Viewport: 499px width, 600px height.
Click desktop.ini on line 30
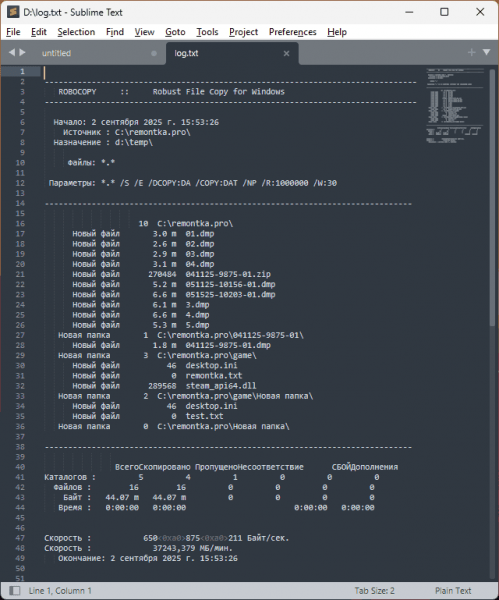211,365
